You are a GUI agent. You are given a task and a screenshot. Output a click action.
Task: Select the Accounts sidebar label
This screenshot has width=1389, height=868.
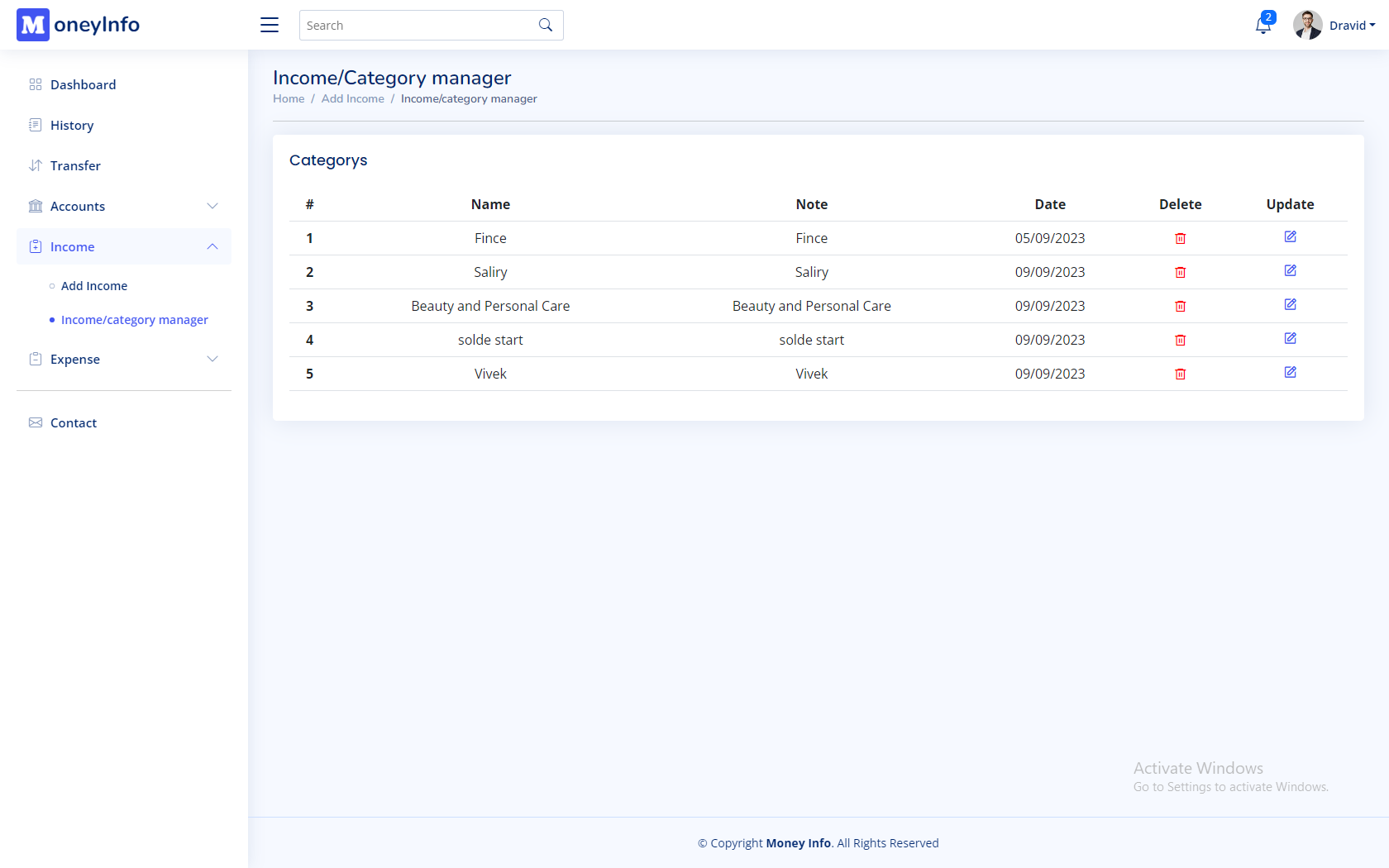click(x=78, y=207)
